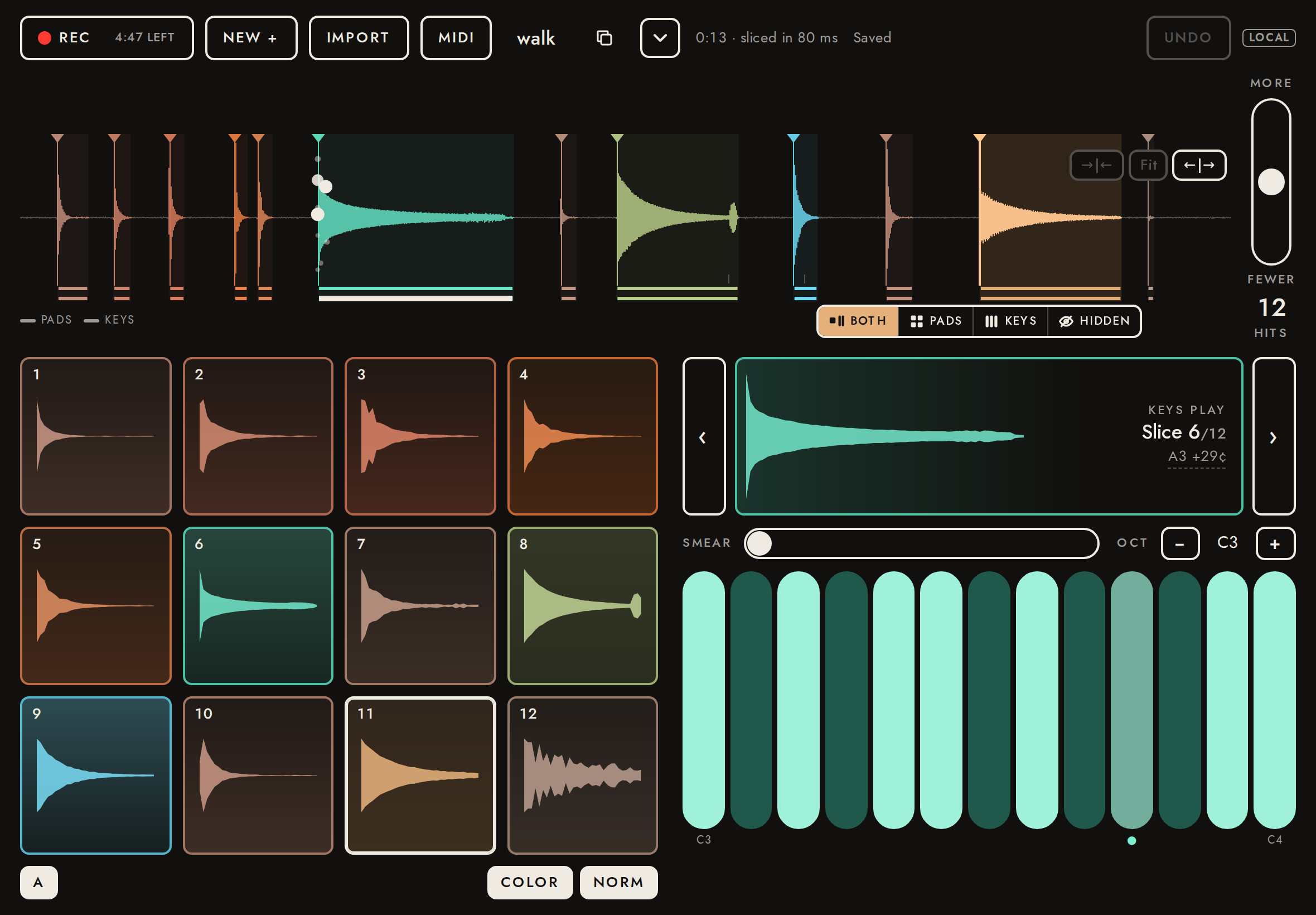
Task: Open the dropdown chevron next to walk
Action: pos(660,38)
